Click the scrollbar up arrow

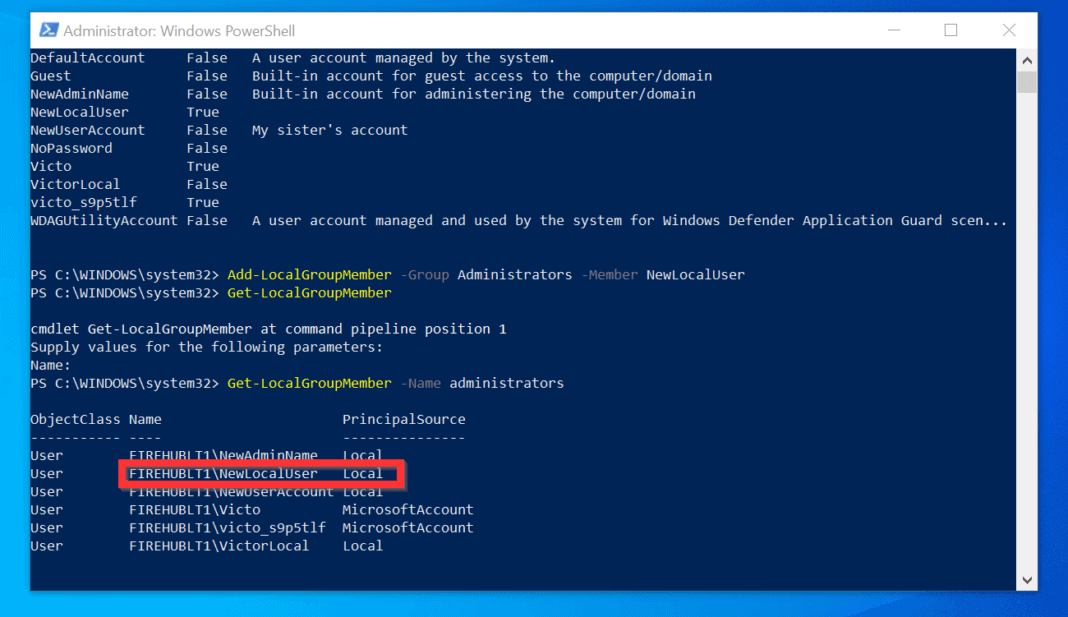point(1027,58)
